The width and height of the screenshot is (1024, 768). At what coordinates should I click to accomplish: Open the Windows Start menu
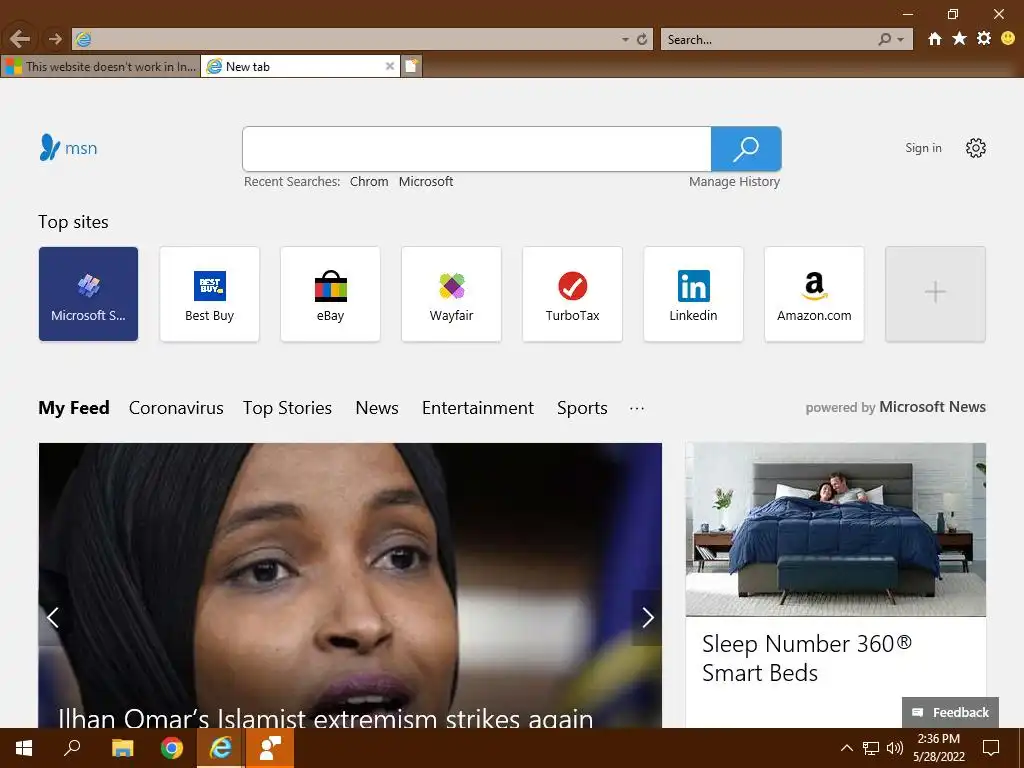coord(24,748)
